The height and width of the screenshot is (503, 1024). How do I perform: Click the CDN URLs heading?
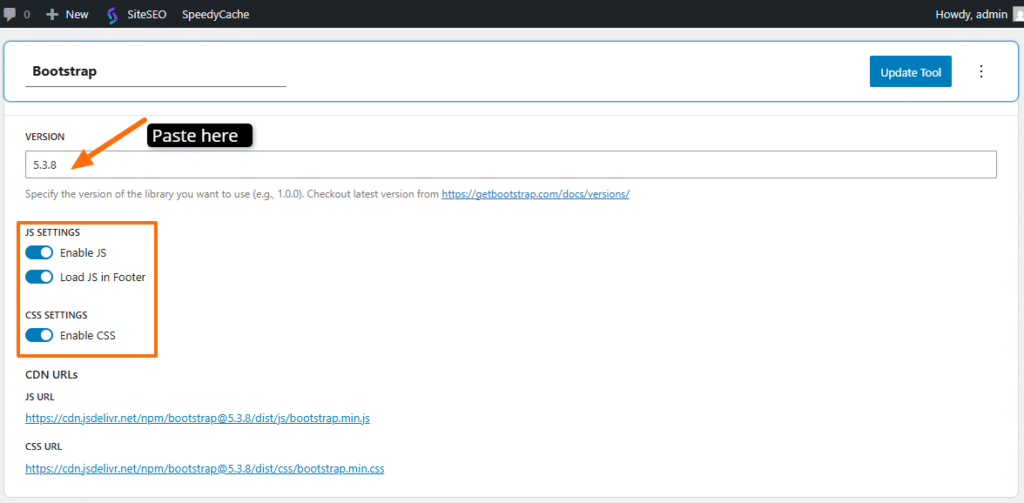click(x=52, y=375)
